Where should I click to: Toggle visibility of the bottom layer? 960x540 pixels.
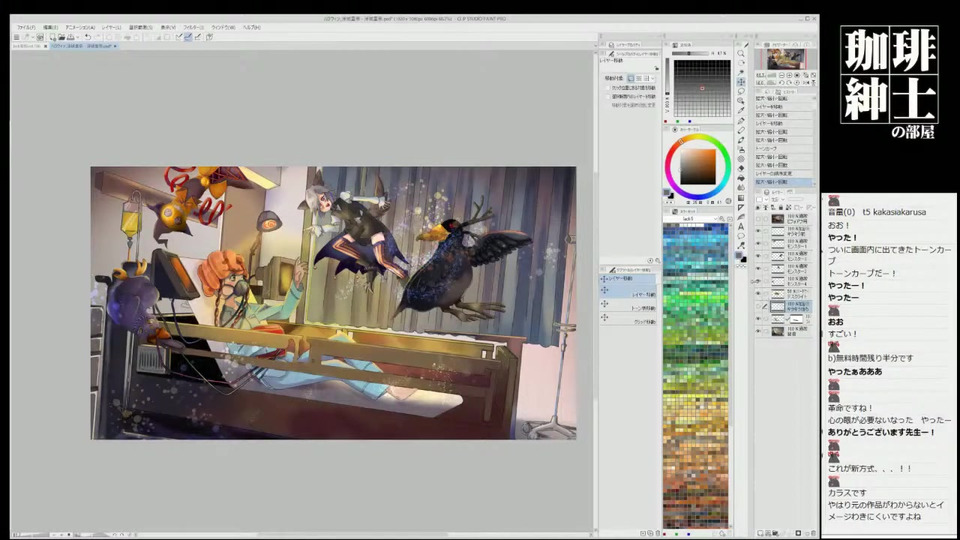point(759,329)
